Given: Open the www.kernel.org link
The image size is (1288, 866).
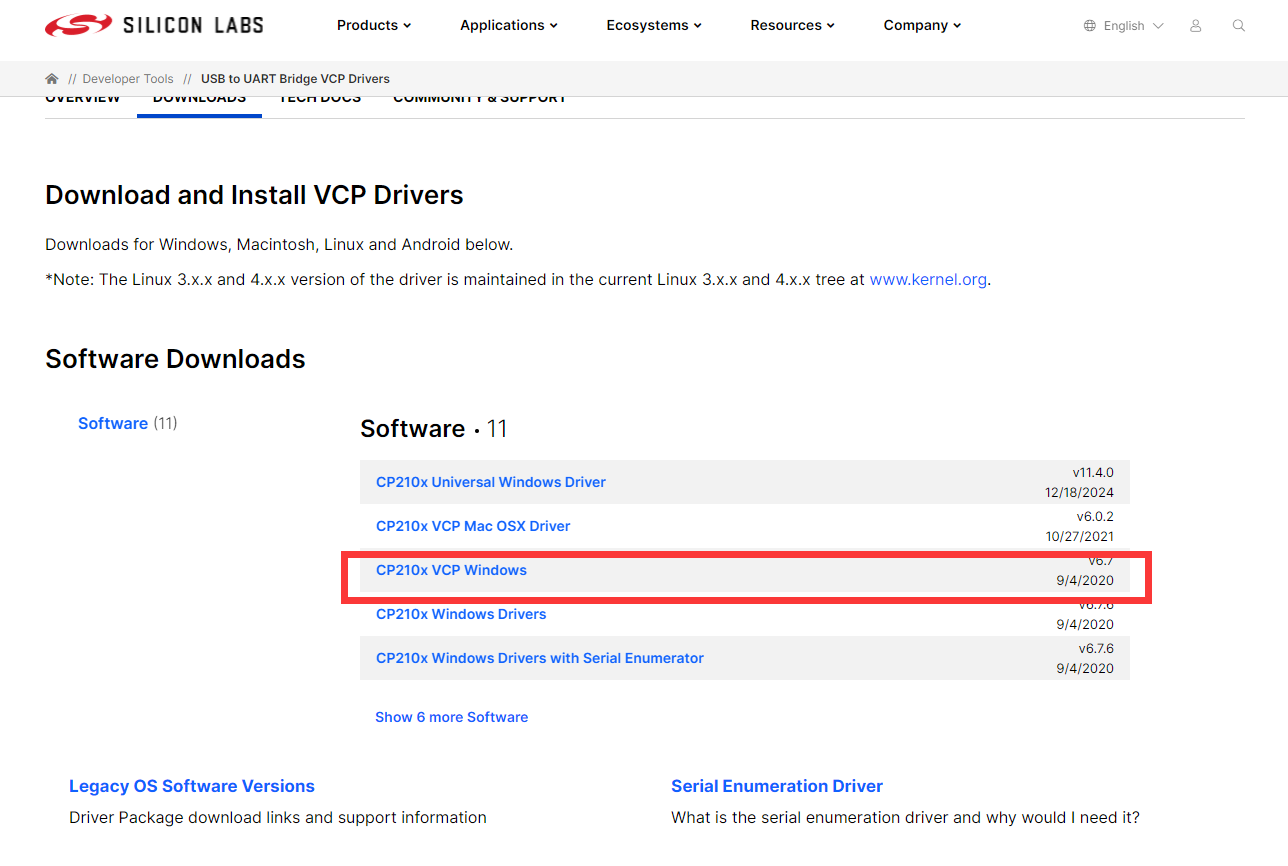Looking at the screenshot, I should coord(928,280).
